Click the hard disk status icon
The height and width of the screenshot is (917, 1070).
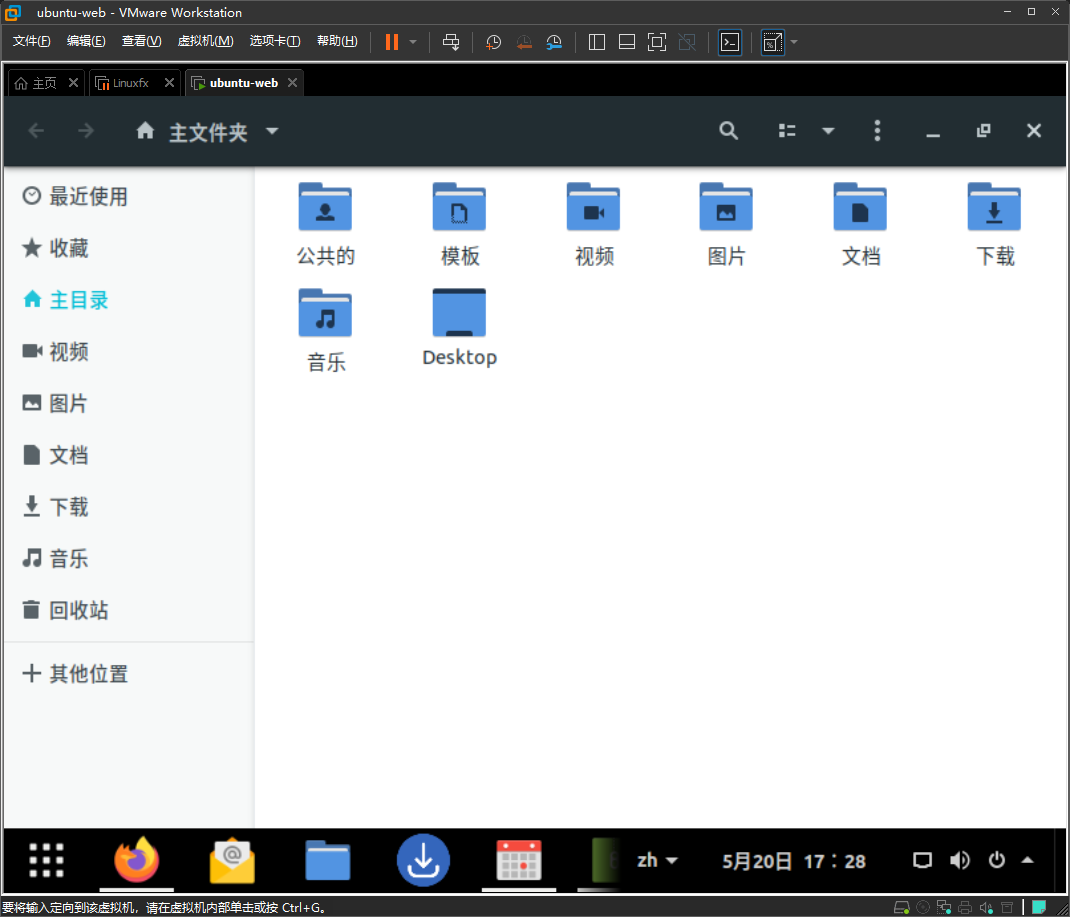click(902, 906)
